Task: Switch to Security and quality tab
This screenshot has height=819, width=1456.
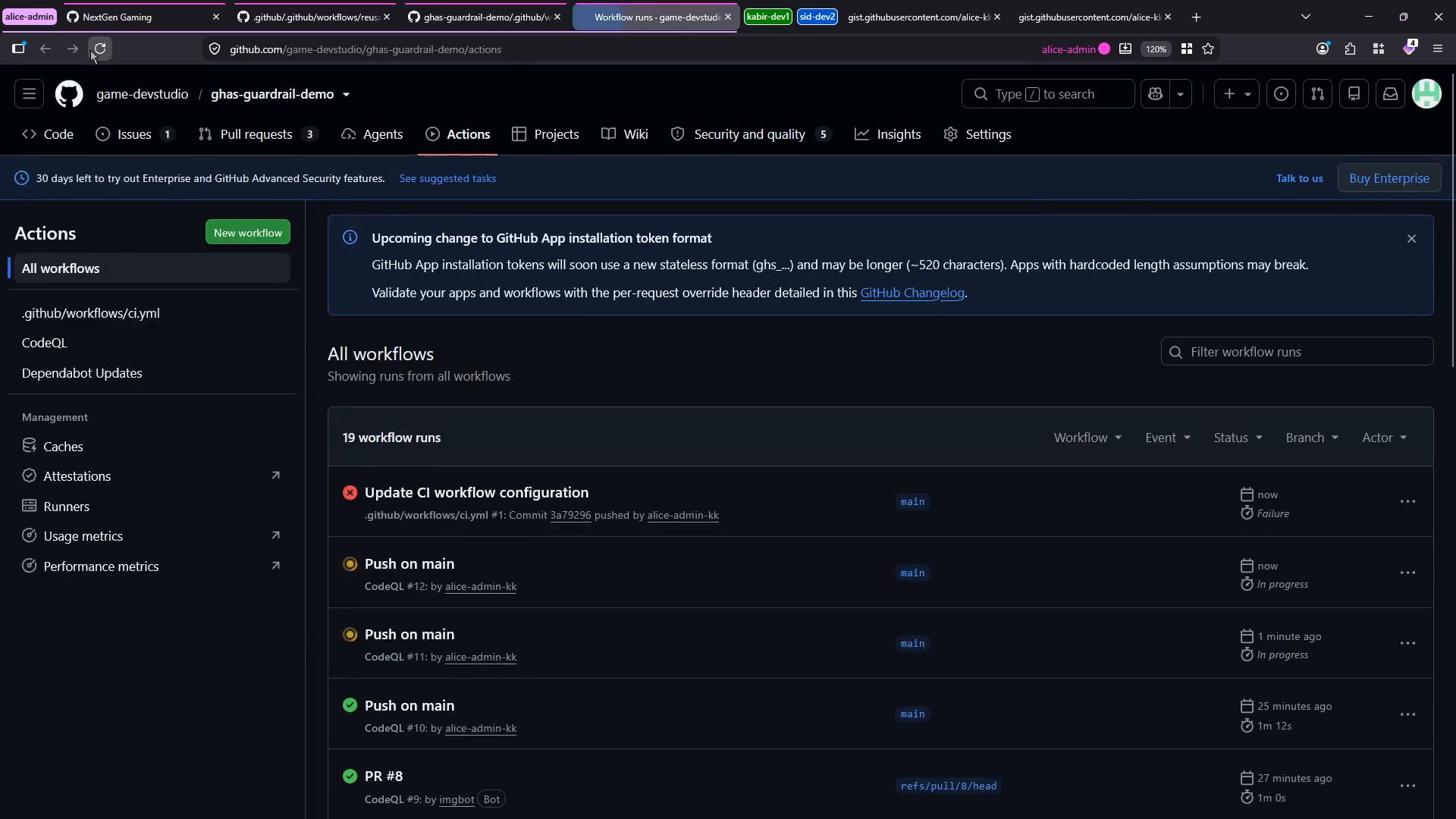Action: (751, 134)
